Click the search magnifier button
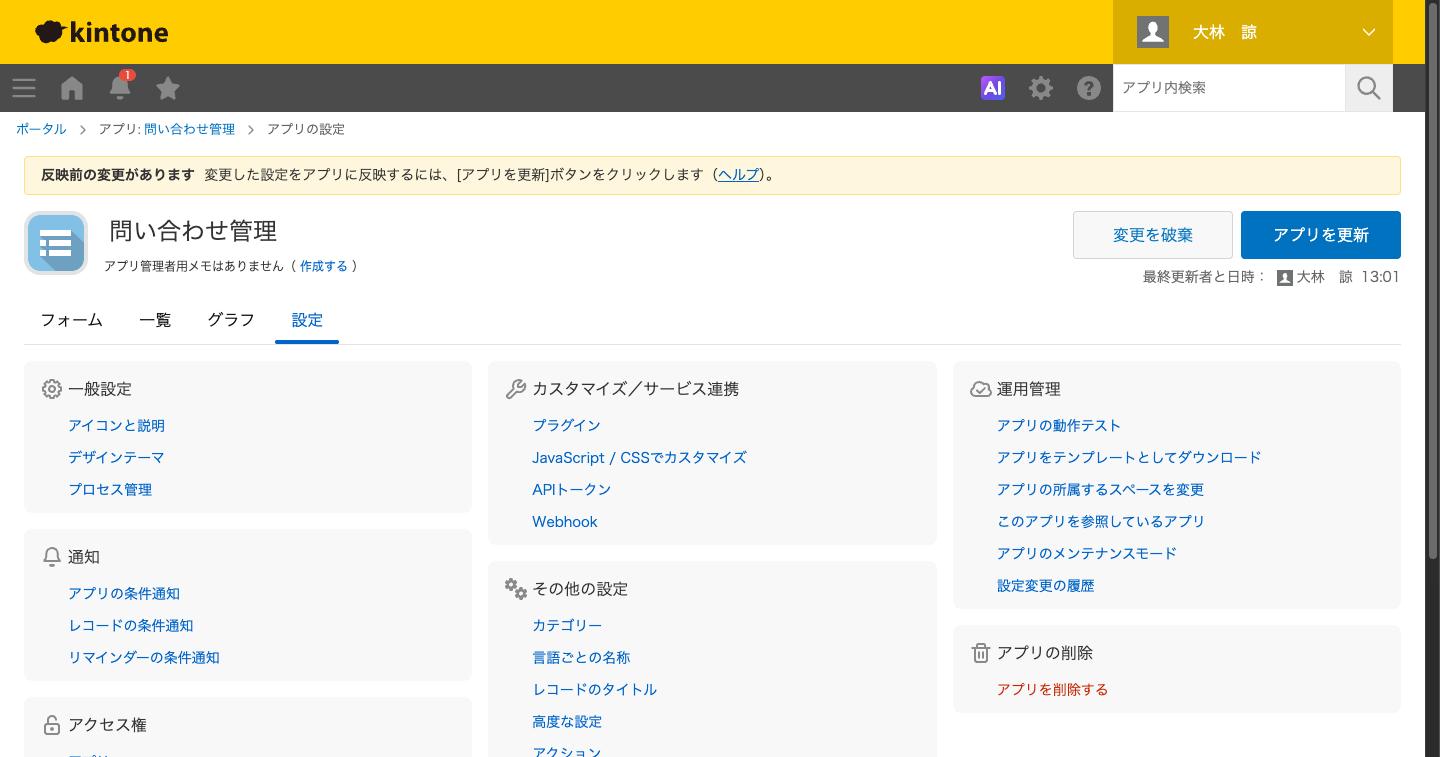The height and width of the screenshot is (757, 1440). pos(1369,88)
